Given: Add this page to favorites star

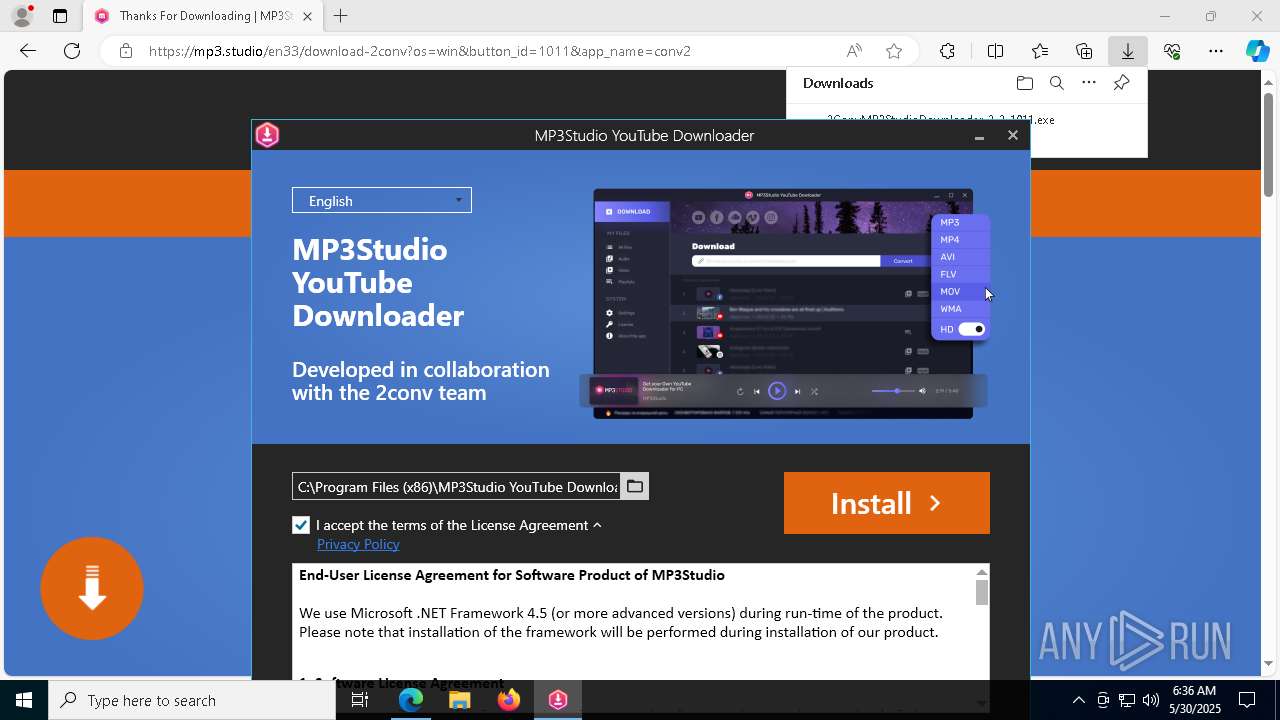Looking at the screenshot, I should click(x=894, y=51).
